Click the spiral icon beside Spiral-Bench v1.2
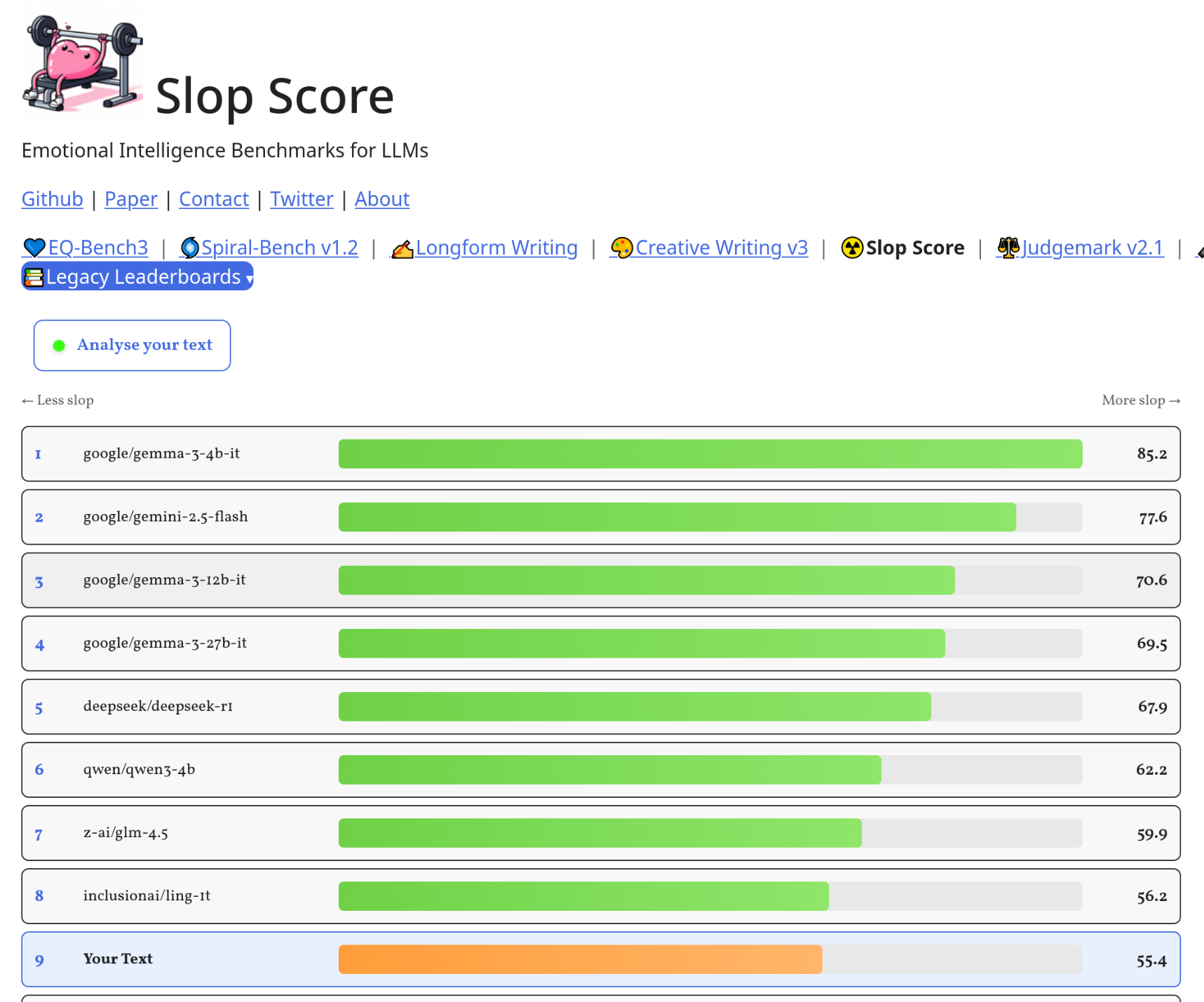 tap(189, 248)
